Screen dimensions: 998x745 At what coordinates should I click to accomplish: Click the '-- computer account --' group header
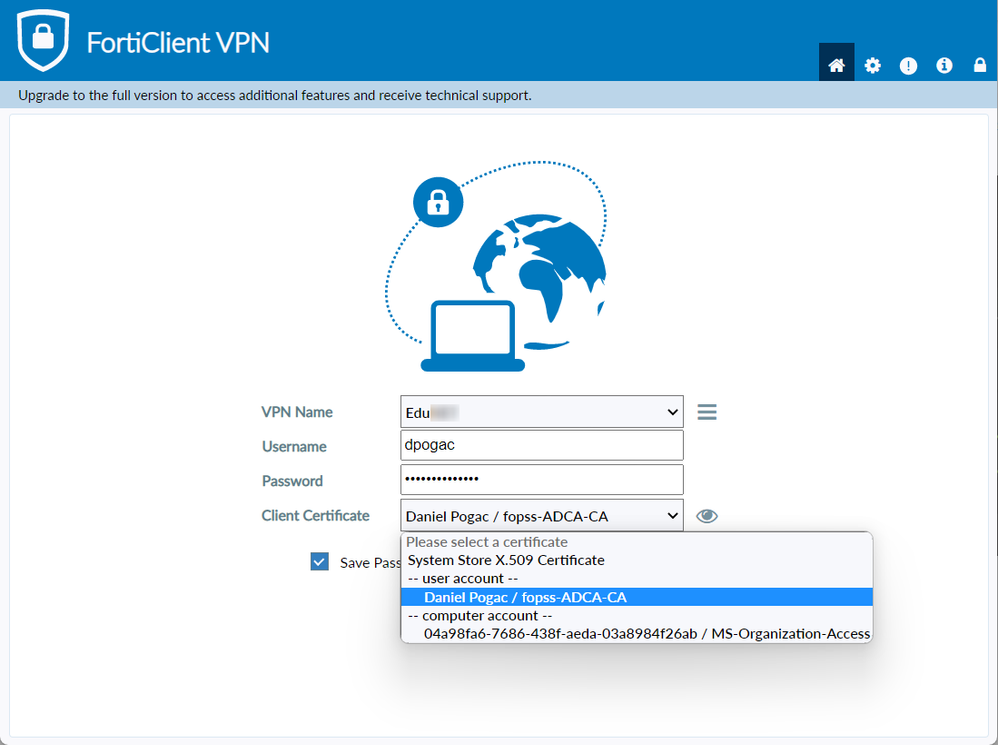click(636, 616)
